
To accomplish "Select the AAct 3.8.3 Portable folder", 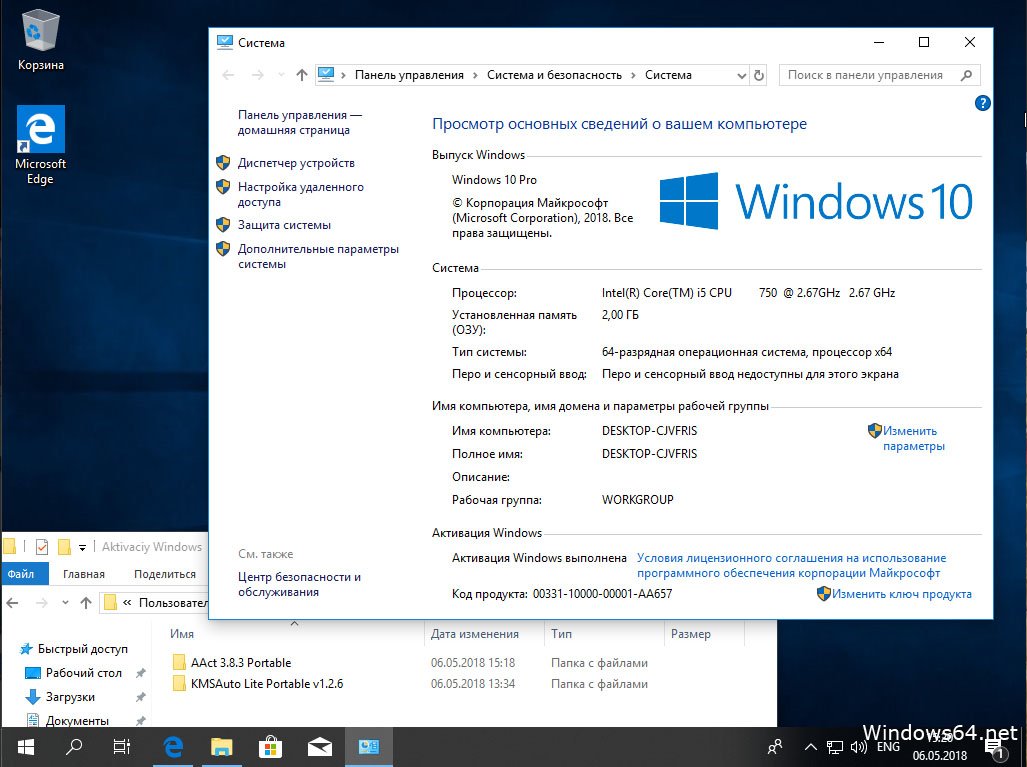I will coord(241,663).
